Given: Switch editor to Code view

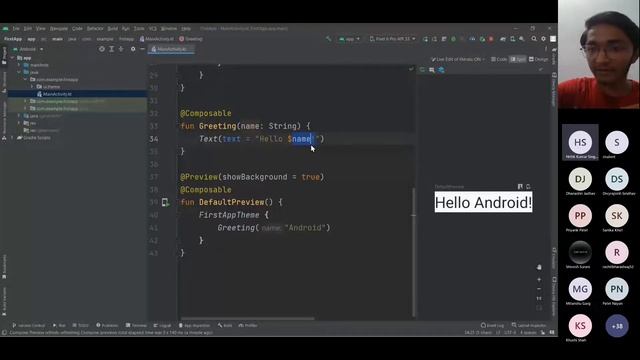Looking at the screenshot, I should [499, 59].
